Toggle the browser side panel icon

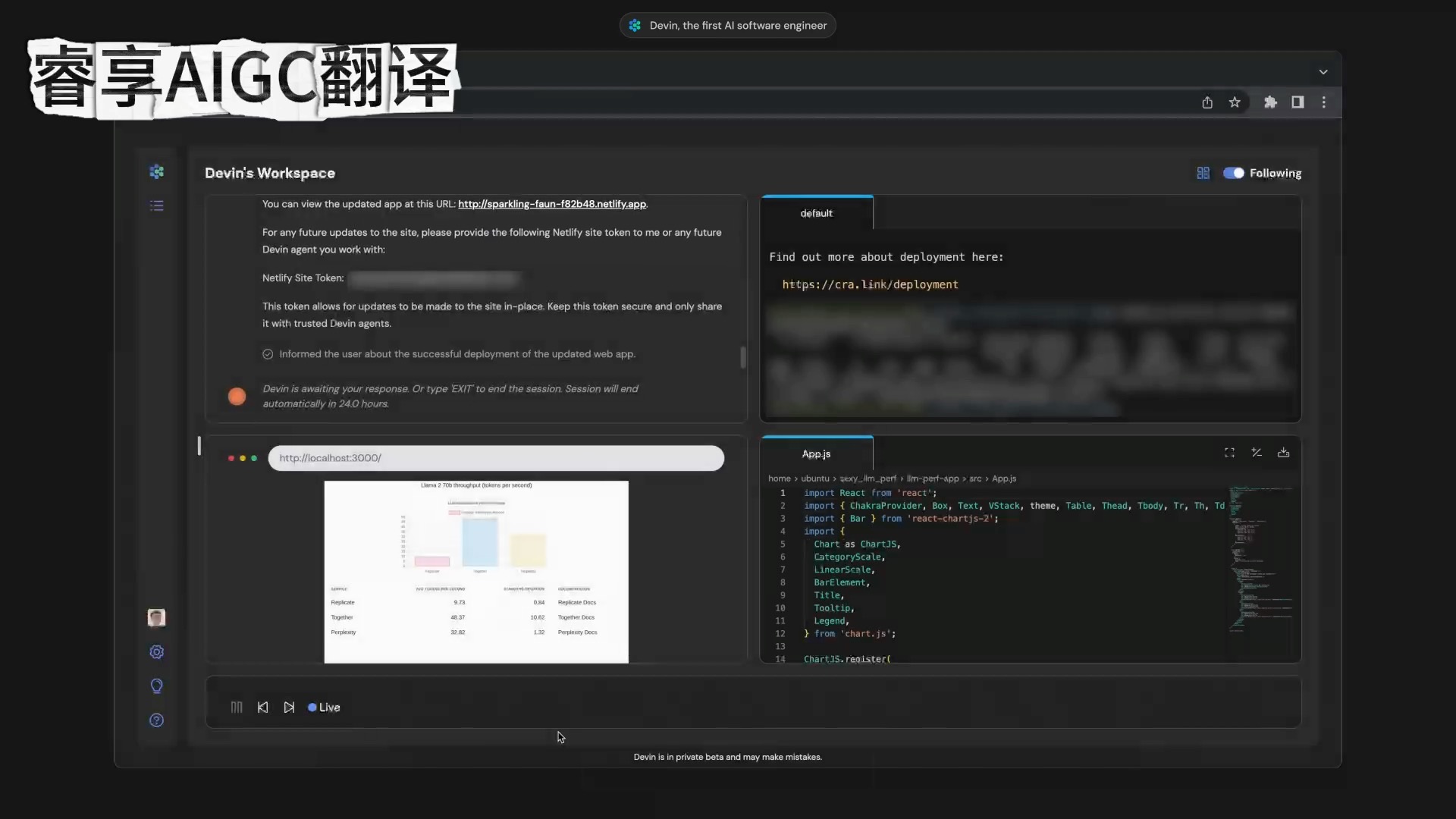point(1298,102)
